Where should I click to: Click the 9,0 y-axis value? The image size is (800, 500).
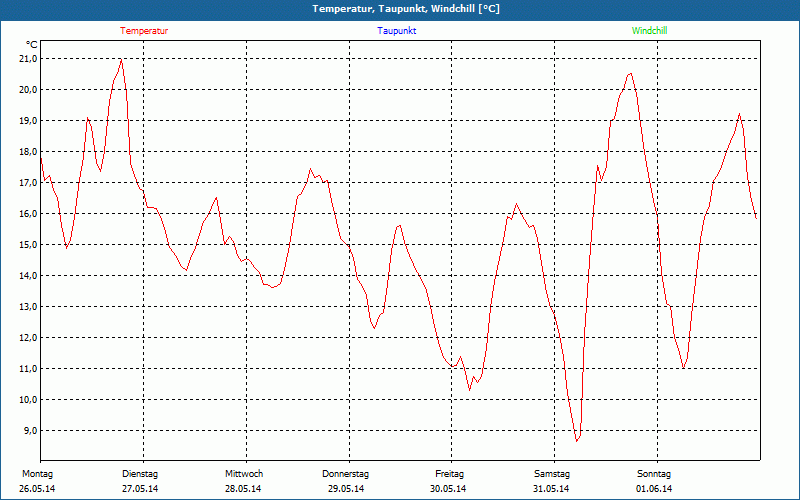point(30,431)
